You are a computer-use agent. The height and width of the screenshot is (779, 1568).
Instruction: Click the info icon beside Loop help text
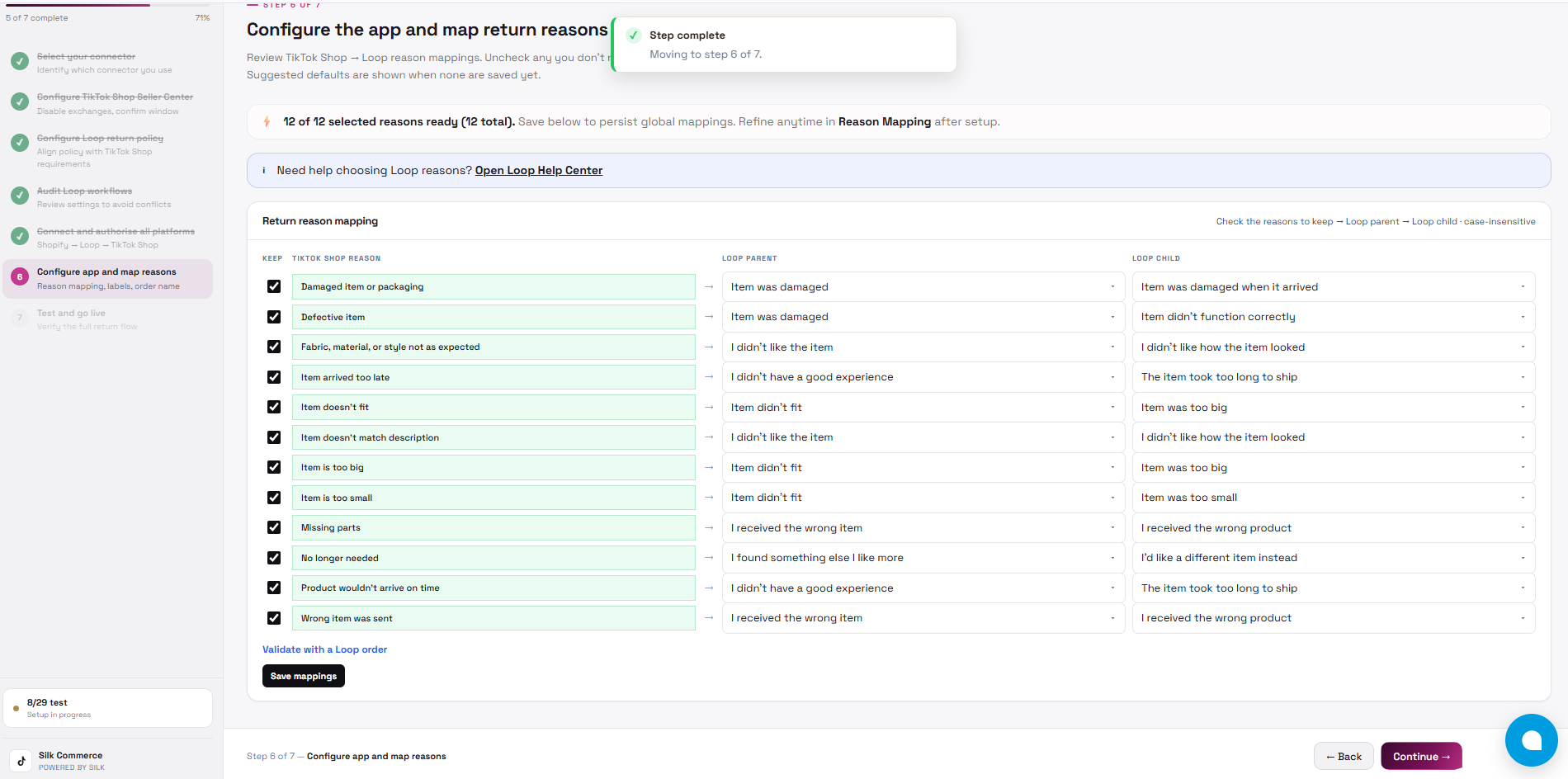pyautogui.click(x=264, y=171)
